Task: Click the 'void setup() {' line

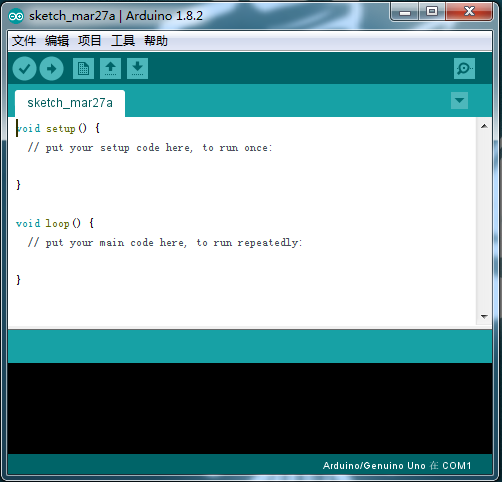Action: pyautogui.click(x=58, y=128)
